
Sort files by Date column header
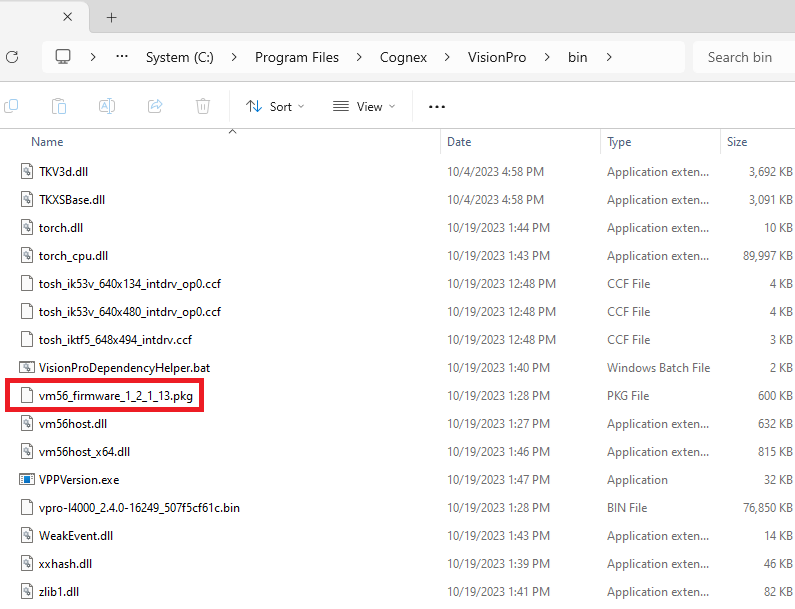point(459,142)
